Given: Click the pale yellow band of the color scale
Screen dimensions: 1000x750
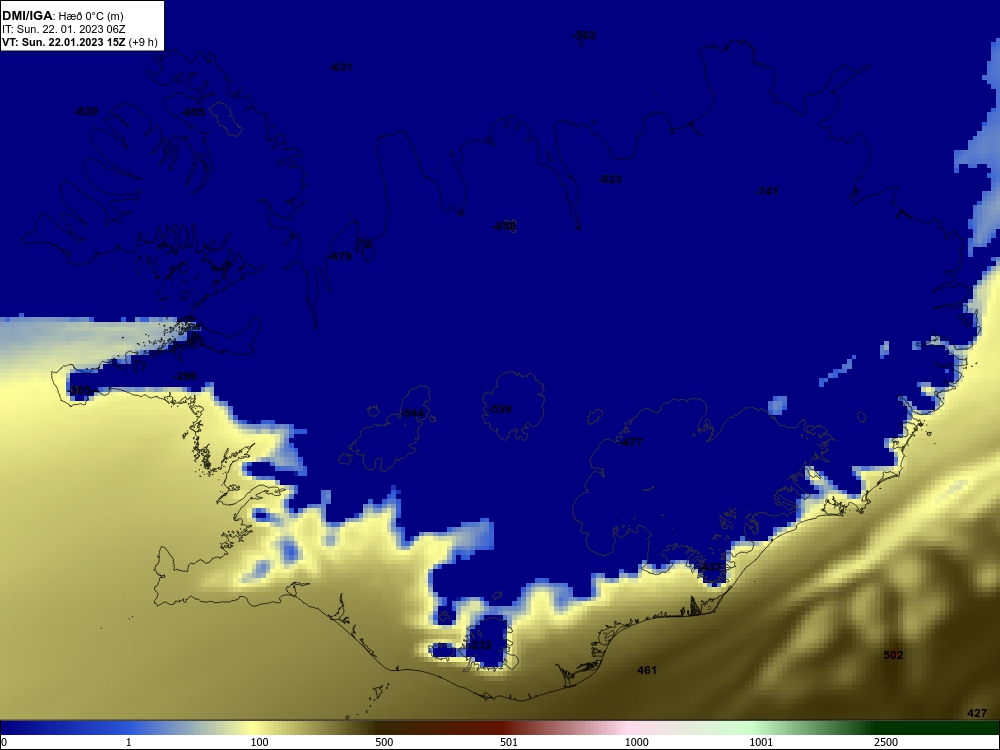Looking at the screenshot, I should [x=255, y=728].
